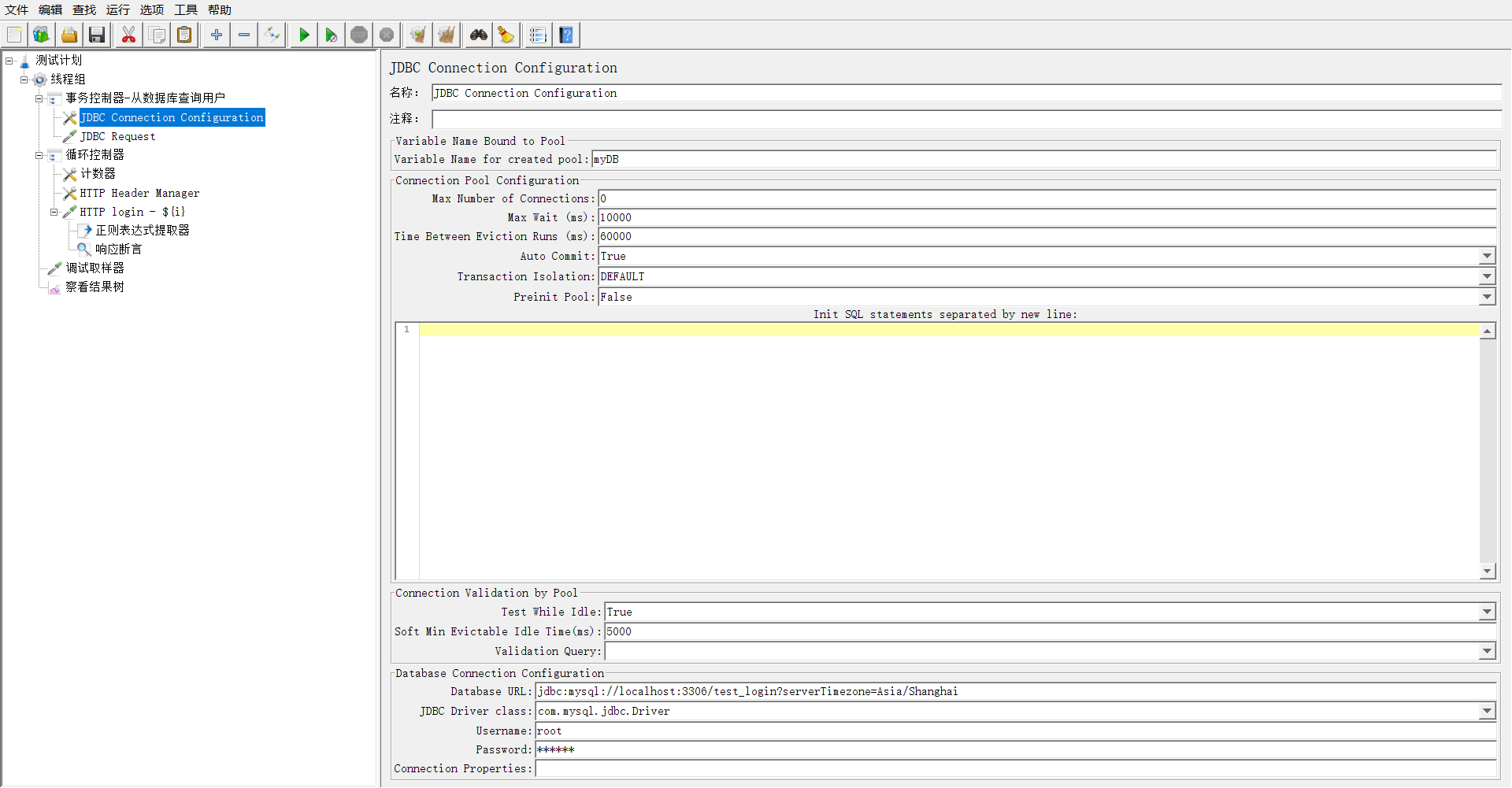Open the function helper dialog
The width and height of the screenshot is (1512, 788).
point(506,35)
